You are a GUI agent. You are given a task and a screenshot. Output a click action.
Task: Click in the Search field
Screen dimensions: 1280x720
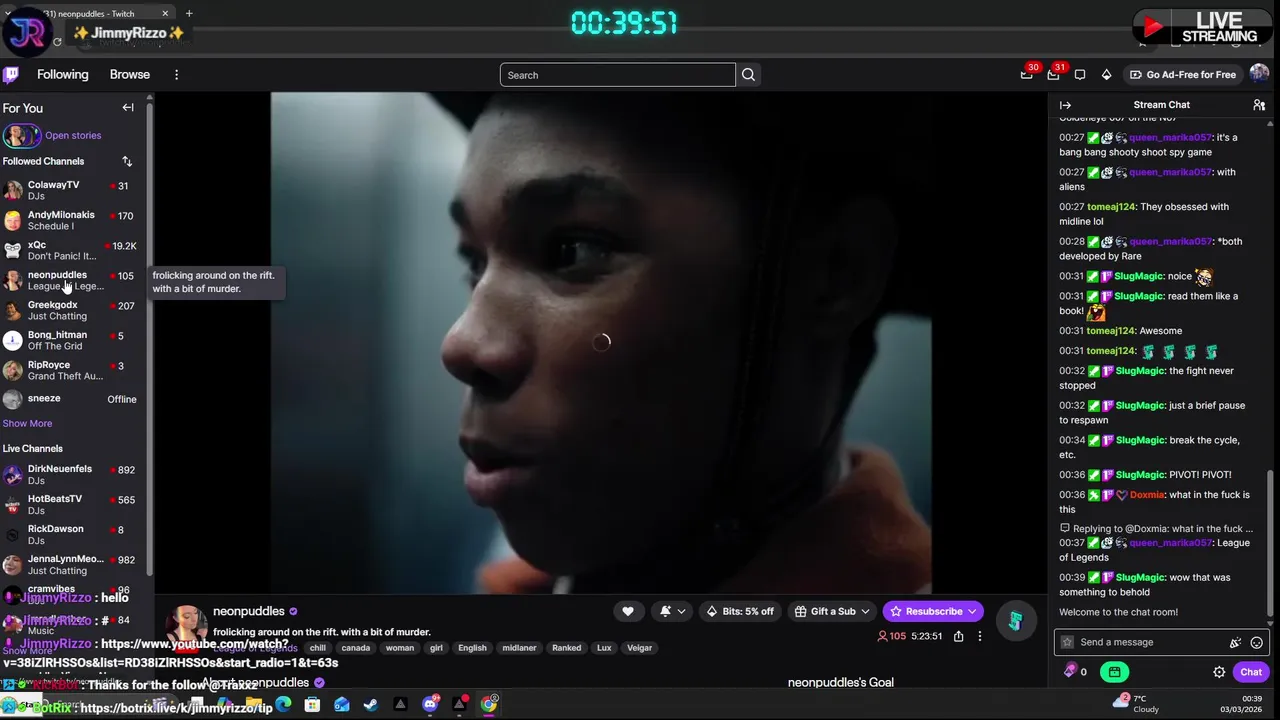[618, 74]
